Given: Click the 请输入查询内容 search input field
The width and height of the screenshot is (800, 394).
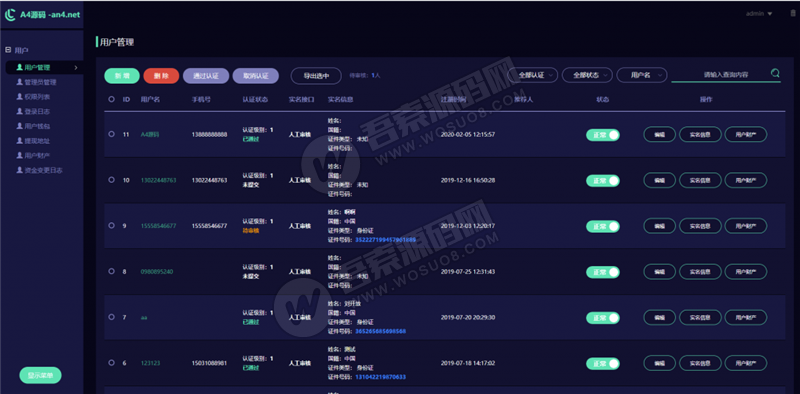Looking at the screenshot, I should click(720, 75).
